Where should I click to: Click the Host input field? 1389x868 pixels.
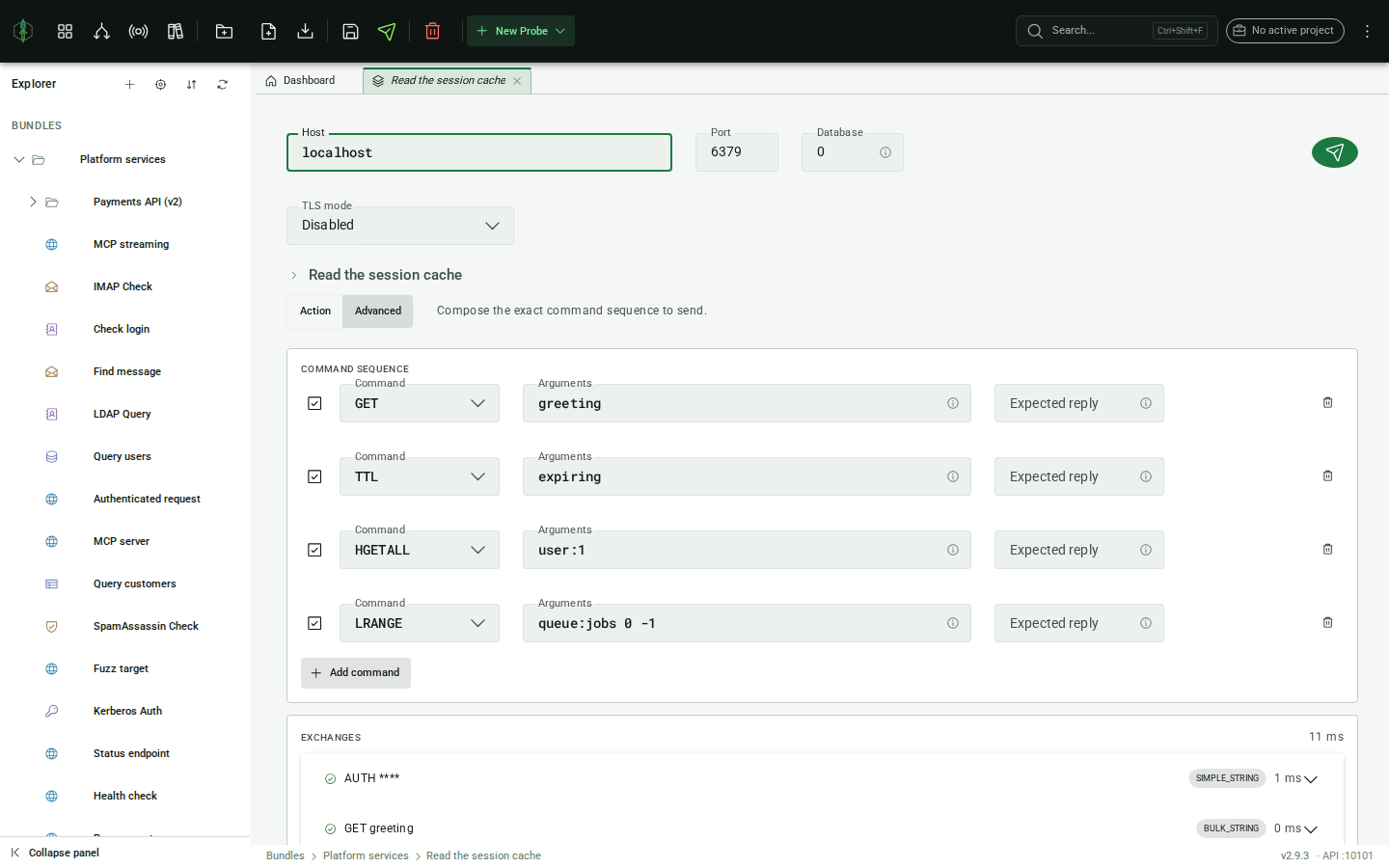[479, 152]
